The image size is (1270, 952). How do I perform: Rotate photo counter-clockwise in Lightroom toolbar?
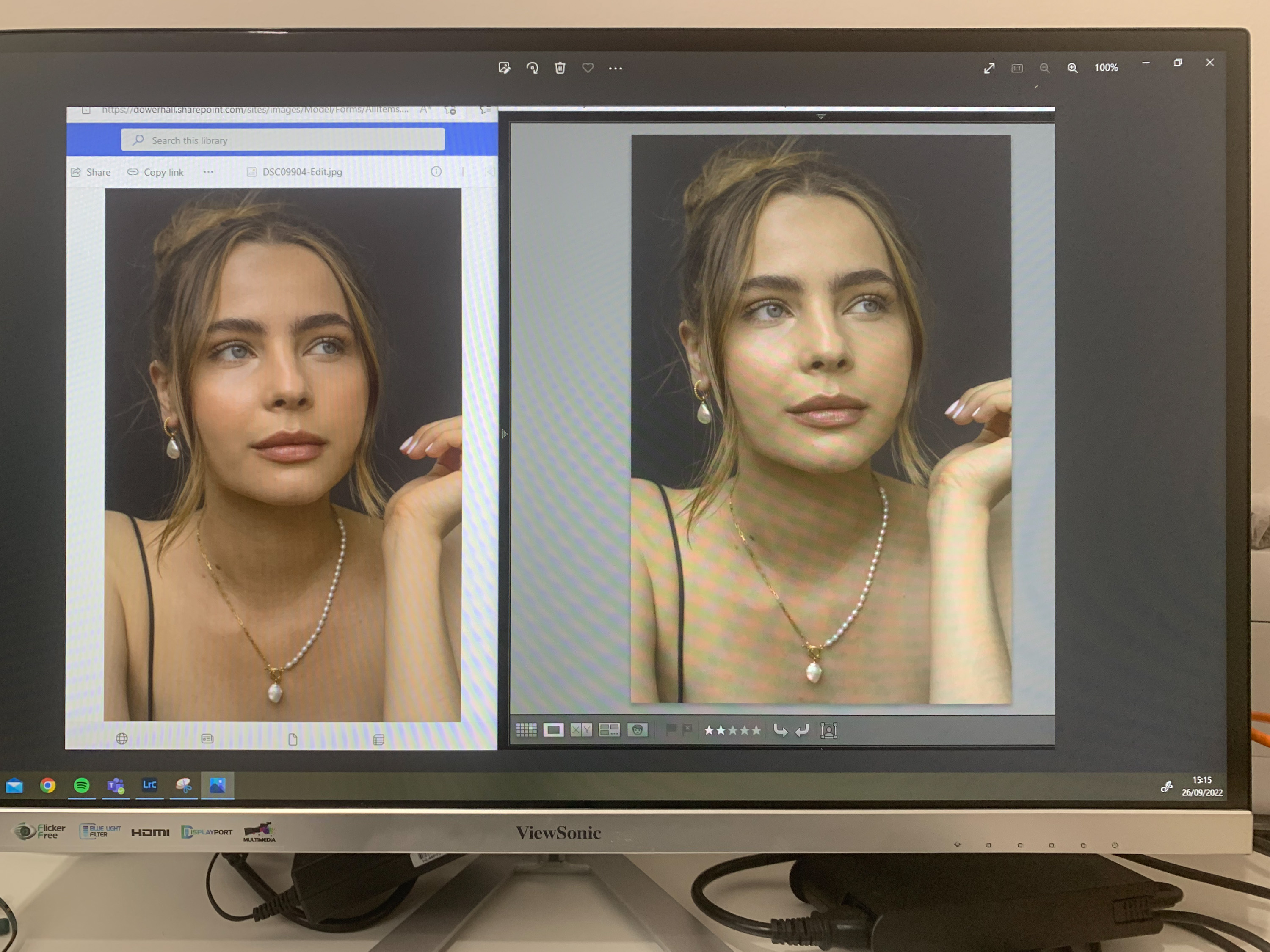[x=780, y=730]
